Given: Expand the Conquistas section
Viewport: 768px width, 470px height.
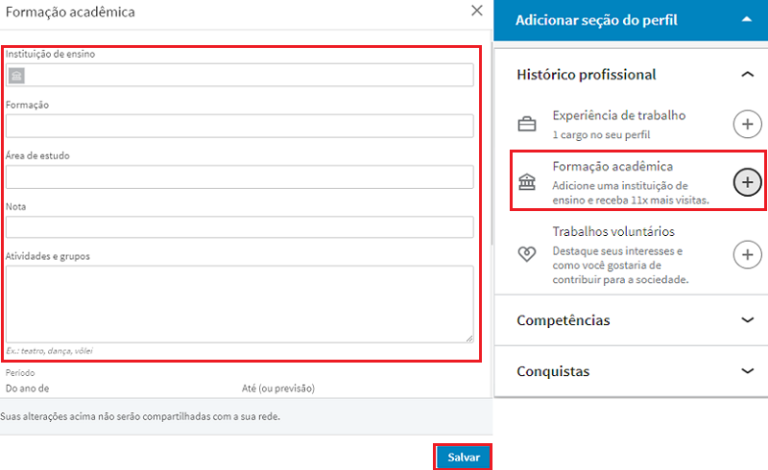Looking at the screenshot, I should [x=746, y=371].
